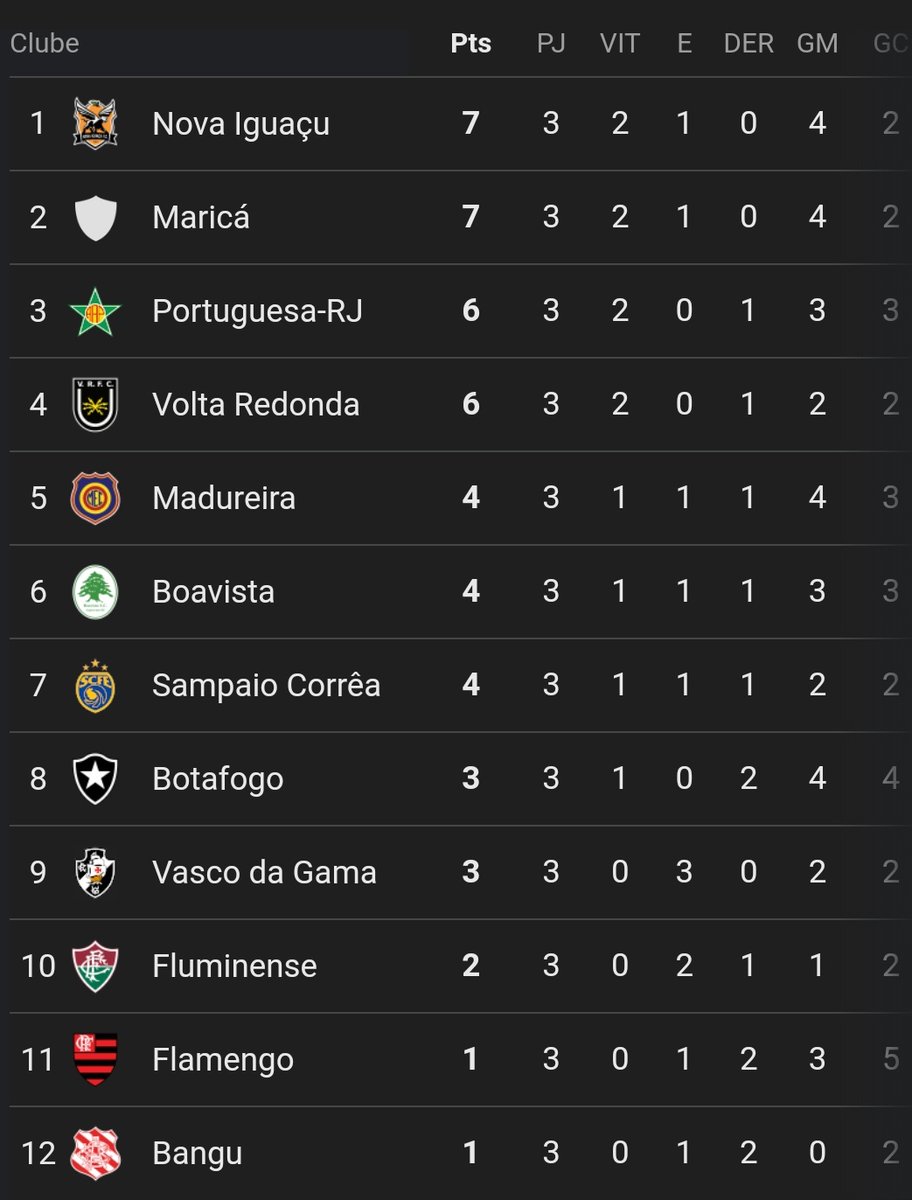Click the Vasco da Gama crest
Image resolution: width=912 pixels, height=1200 pixels.
[x=96, y=872]
